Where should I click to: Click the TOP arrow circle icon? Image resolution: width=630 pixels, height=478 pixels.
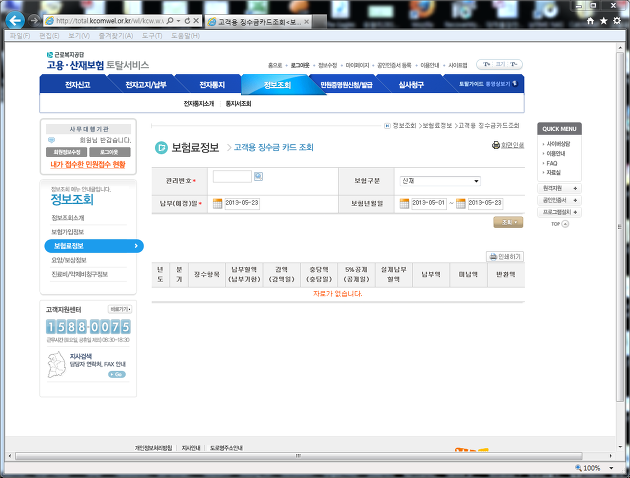[565, 224]
